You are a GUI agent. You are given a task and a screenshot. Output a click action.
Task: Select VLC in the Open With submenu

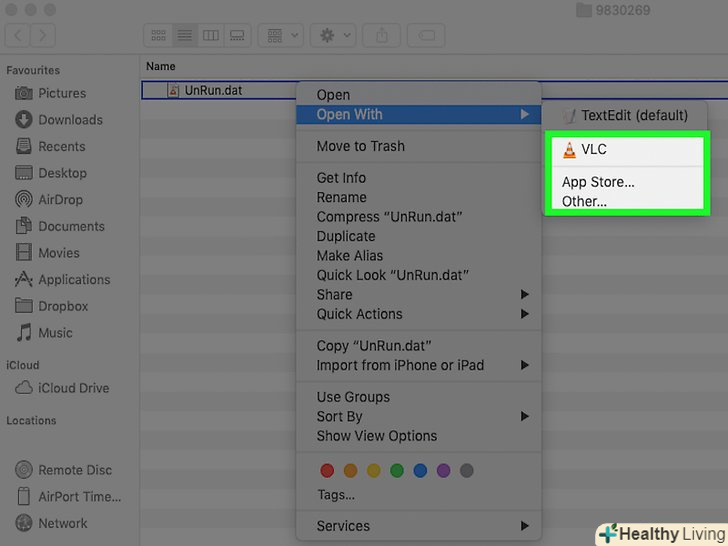[x=627, y=150]
